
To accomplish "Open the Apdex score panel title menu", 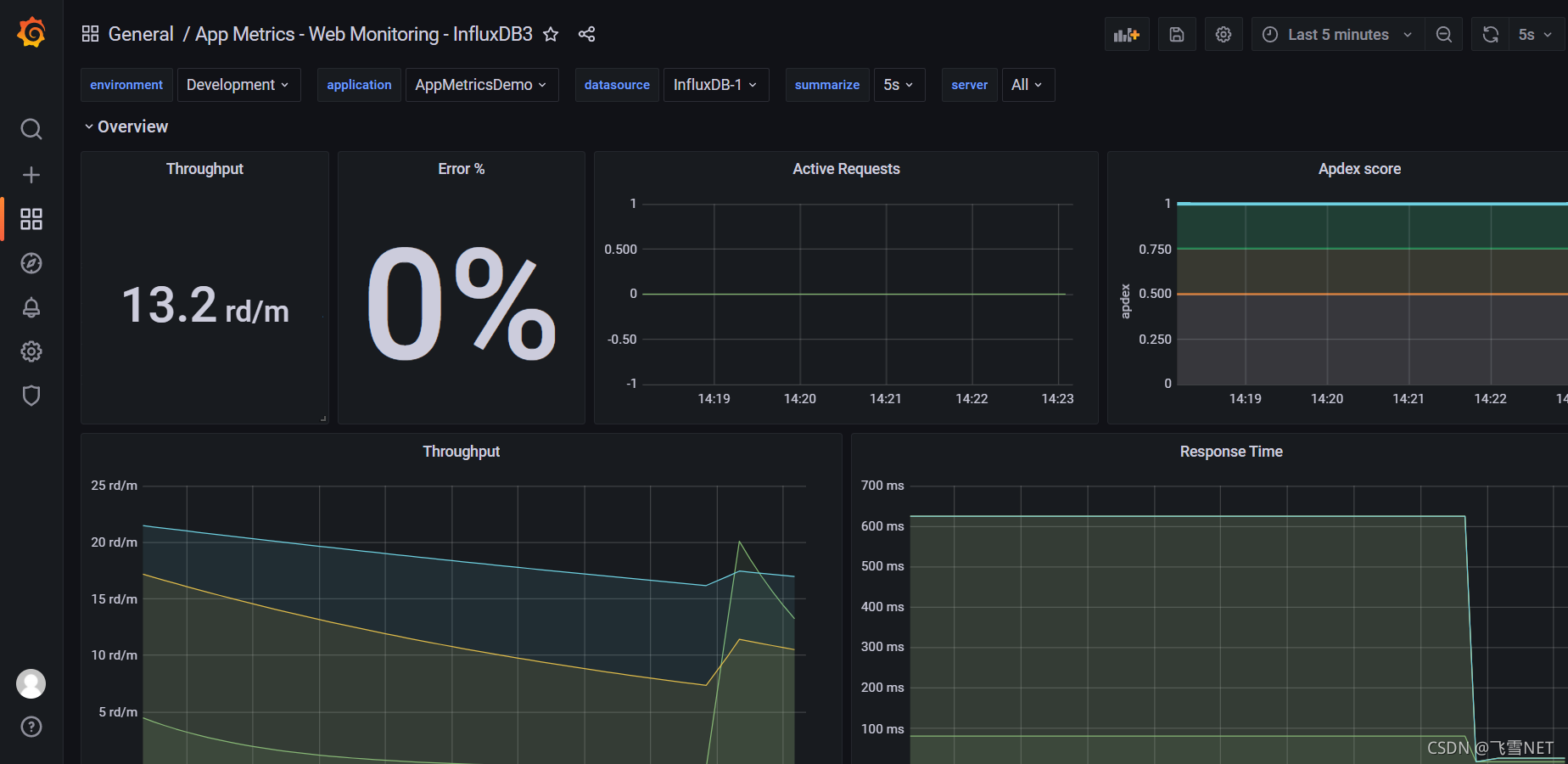I will pos(1359,169).
